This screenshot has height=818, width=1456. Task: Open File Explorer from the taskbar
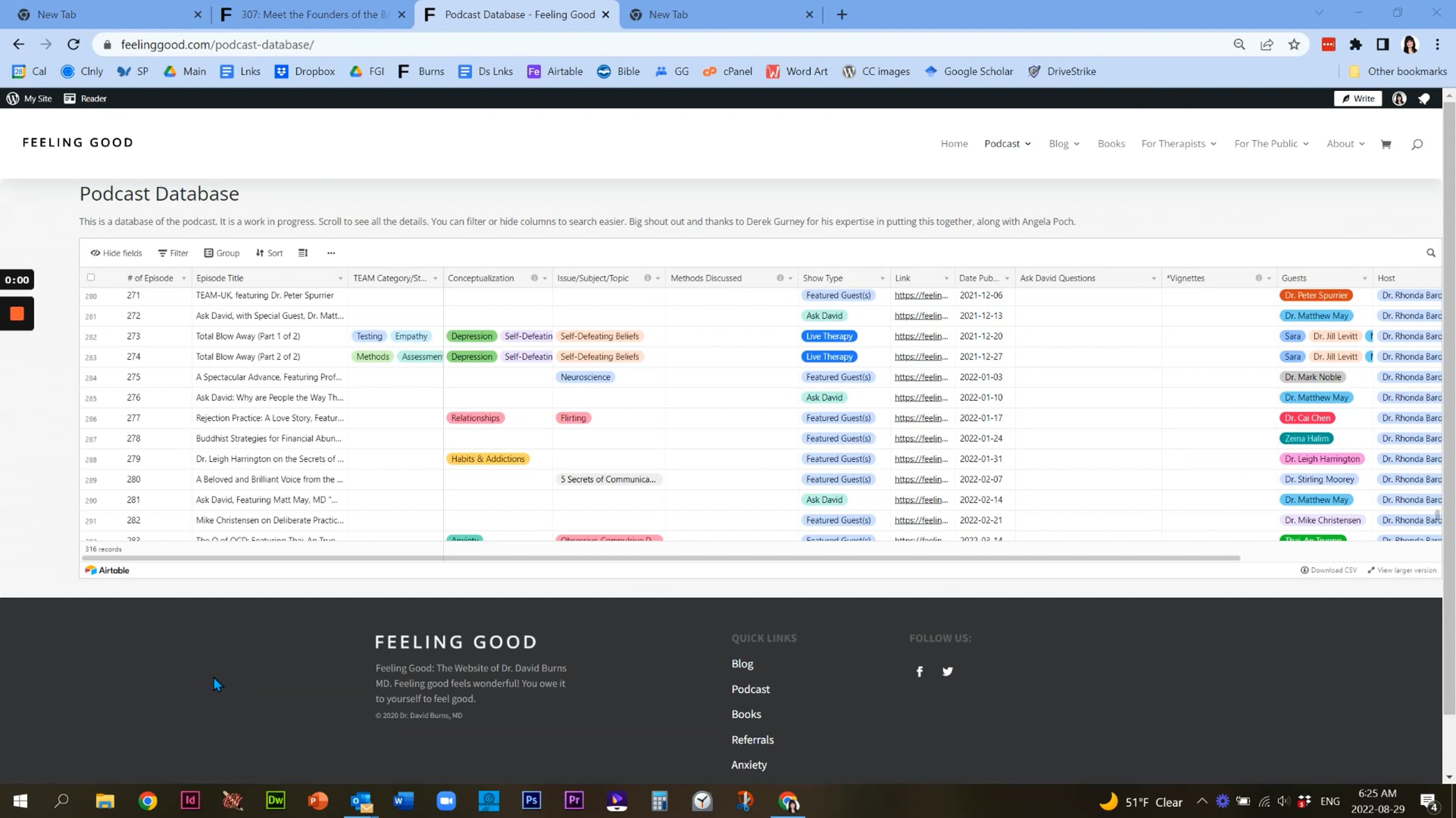click(x=105, y=801)
